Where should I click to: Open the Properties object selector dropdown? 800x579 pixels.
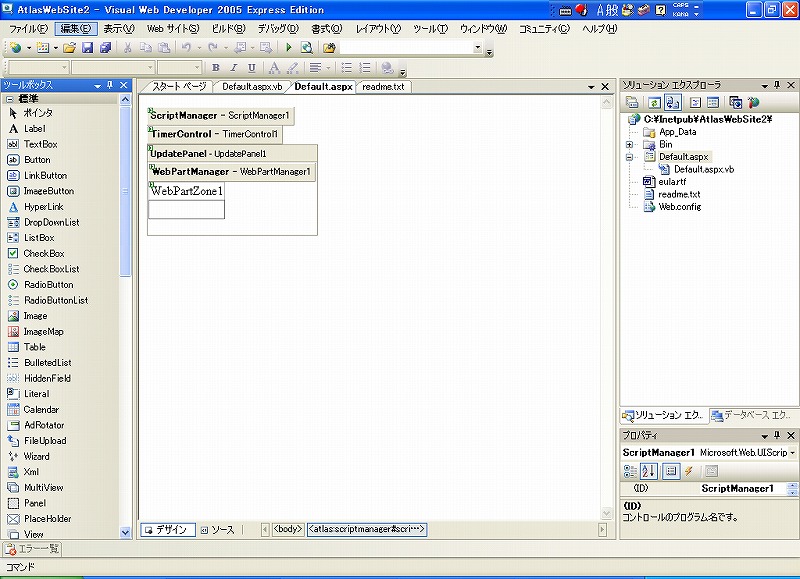pos(792,452)
